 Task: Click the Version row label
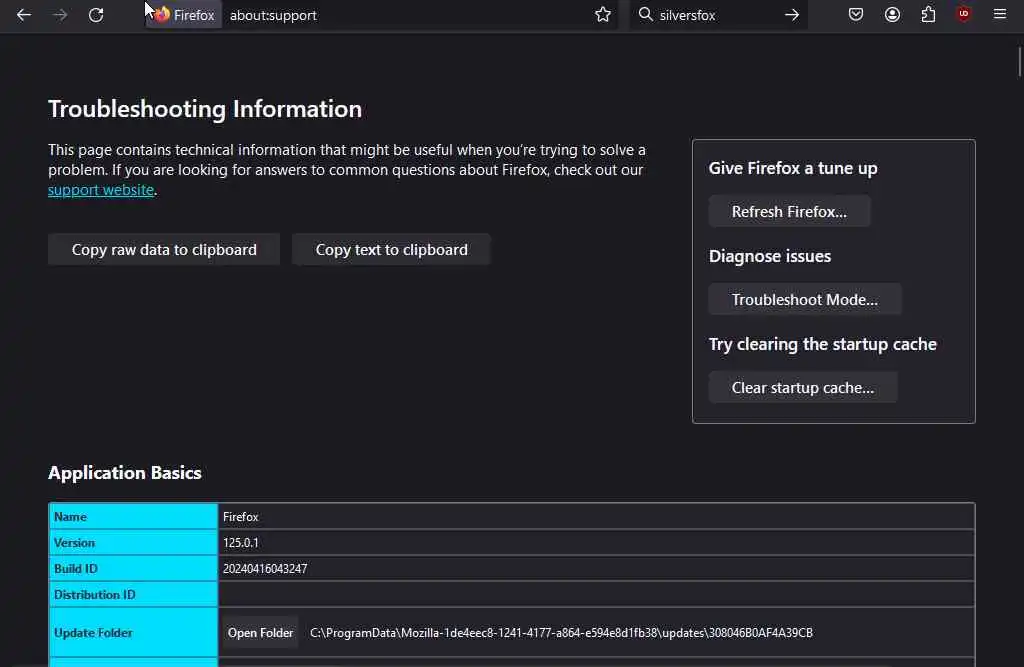coord(74,543)
